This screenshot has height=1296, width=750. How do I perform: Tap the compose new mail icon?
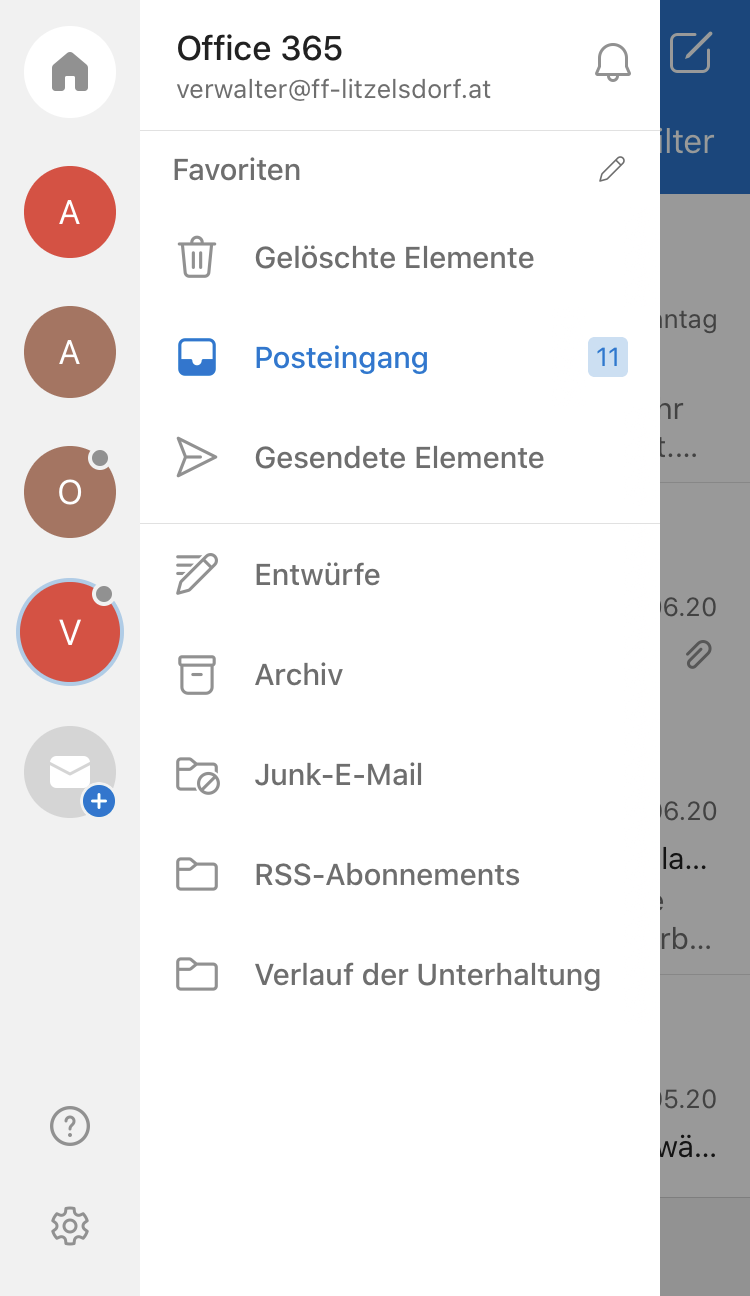691,53
